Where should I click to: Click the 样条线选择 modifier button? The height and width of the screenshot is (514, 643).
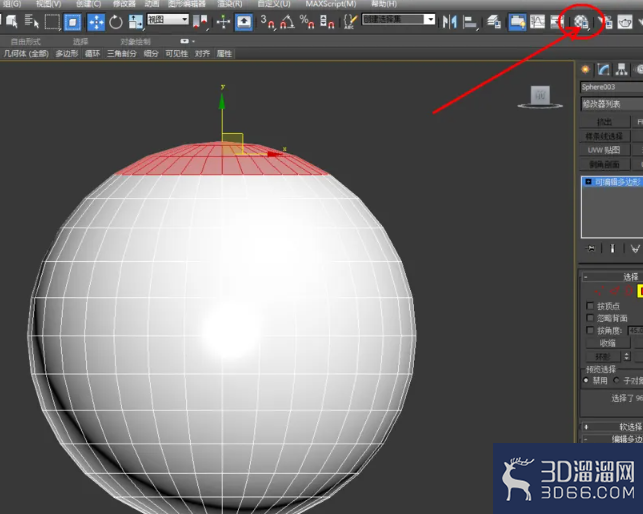pos(604,136)
